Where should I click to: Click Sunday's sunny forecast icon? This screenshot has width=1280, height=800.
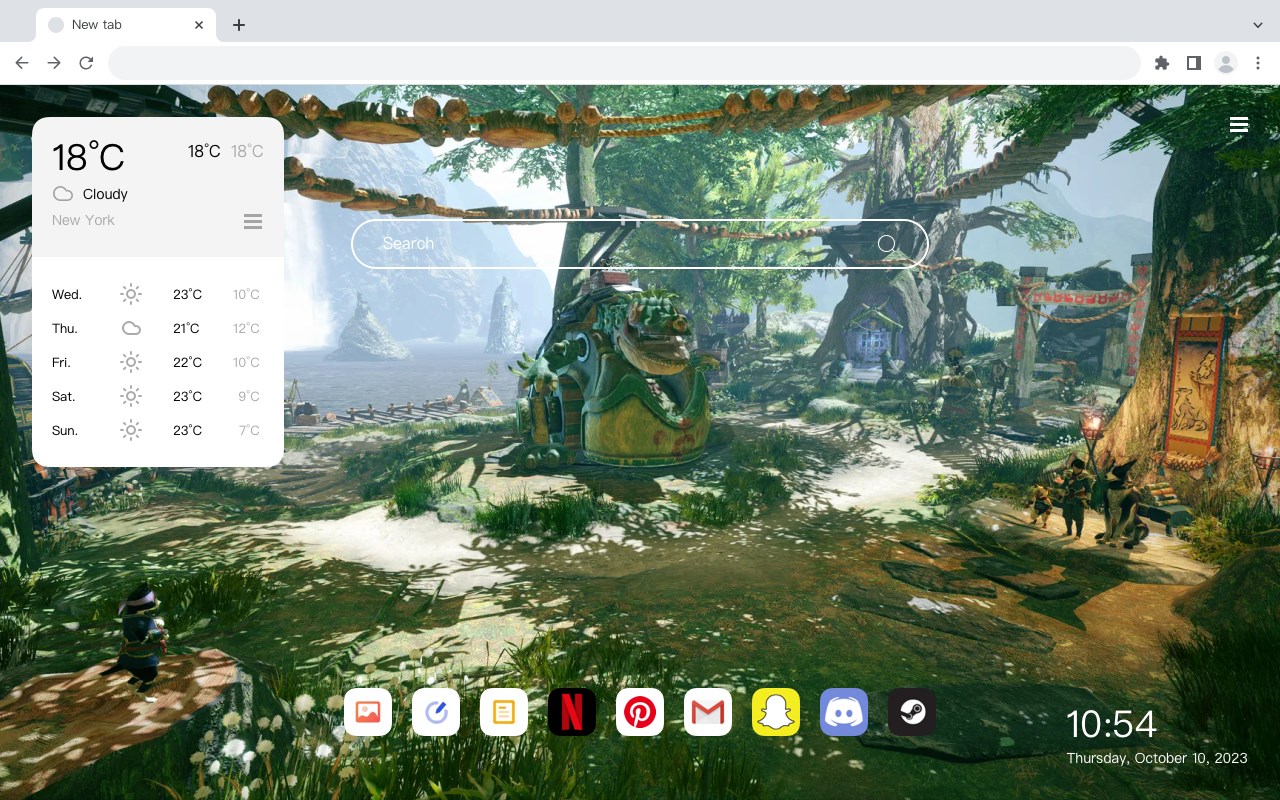tap(131, 430)
